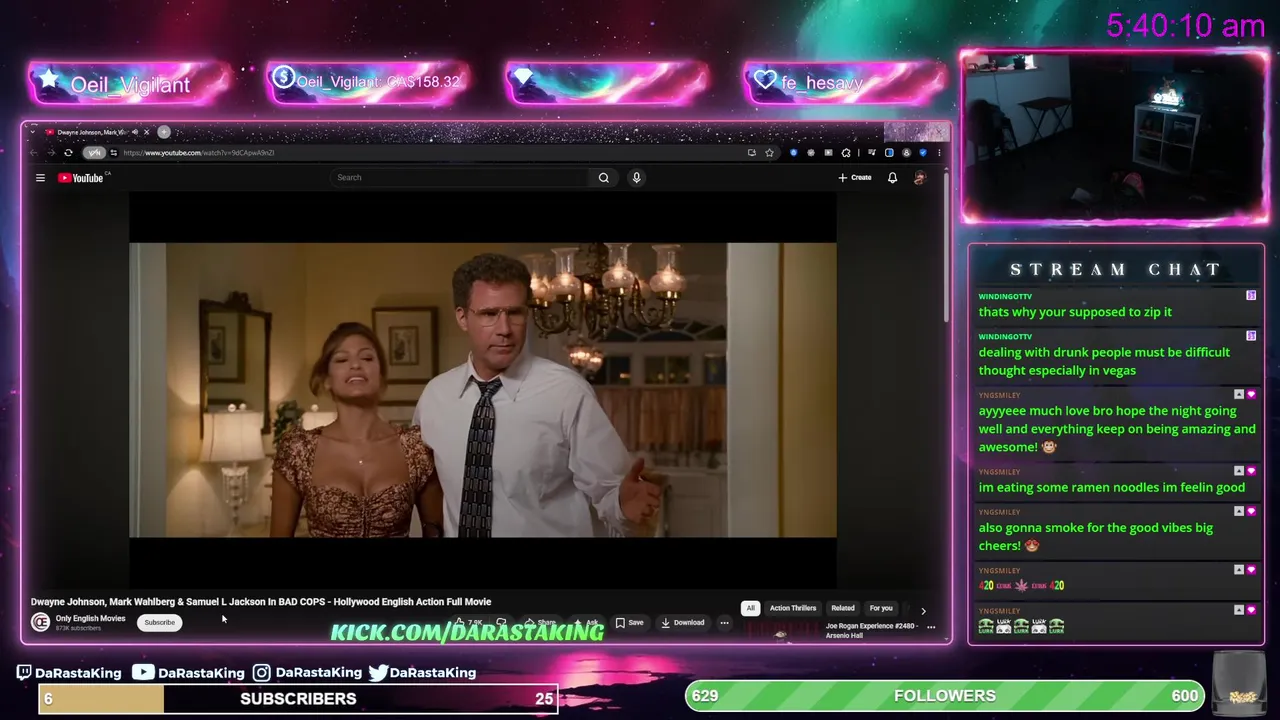
Task: Open the Only English Movies channel name
Action: (90, 618)
